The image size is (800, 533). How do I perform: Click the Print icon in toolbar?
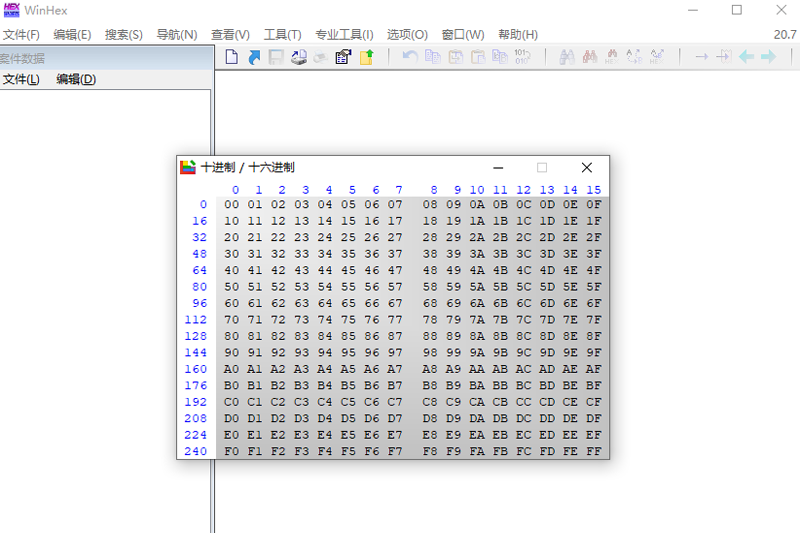point(321,57)
